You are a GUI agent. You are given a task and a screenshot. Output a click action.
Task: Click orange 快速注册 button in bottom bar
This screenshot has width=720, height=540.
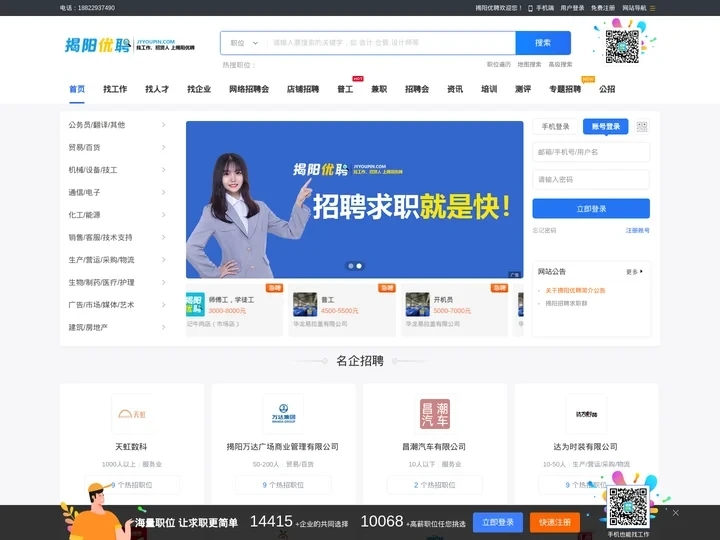tap(555, 523)
